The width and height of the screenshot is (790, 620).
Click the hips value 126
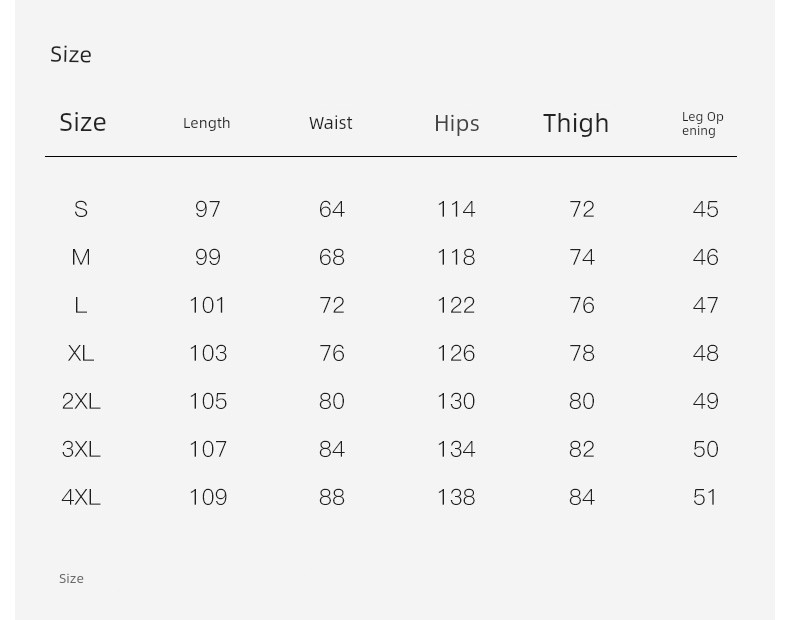point(456,353)
